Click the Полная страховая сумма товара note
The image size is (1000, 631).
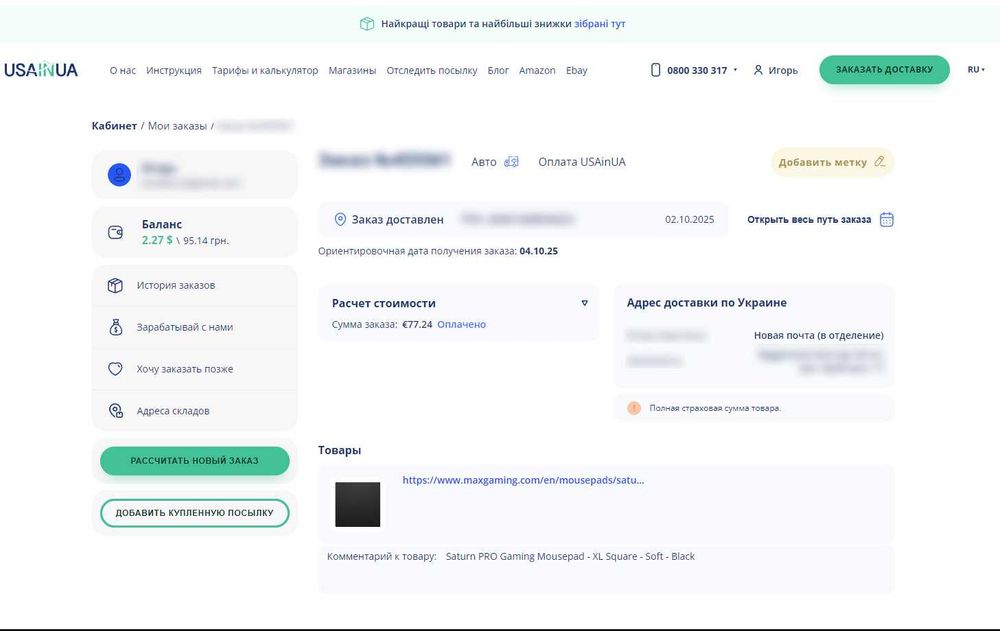click(715, 408)
